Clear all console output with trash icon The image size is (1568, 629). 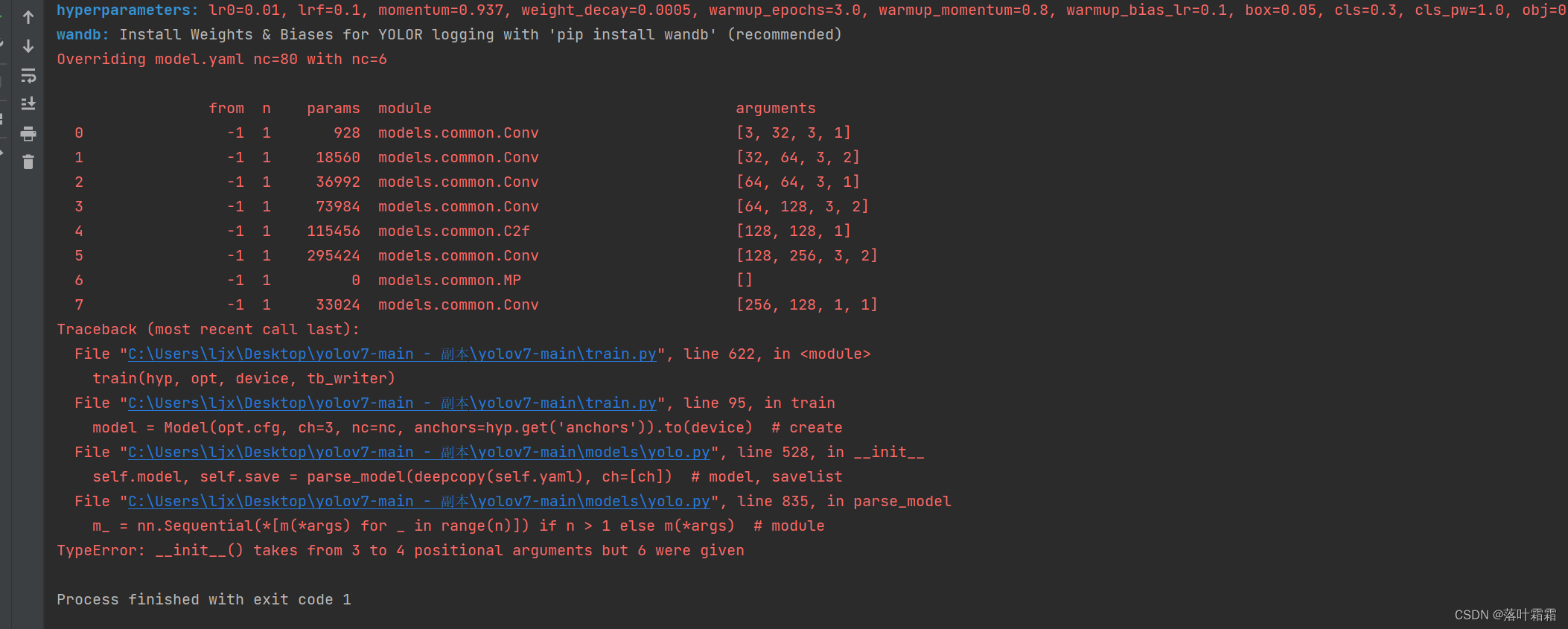coord(28,162)
